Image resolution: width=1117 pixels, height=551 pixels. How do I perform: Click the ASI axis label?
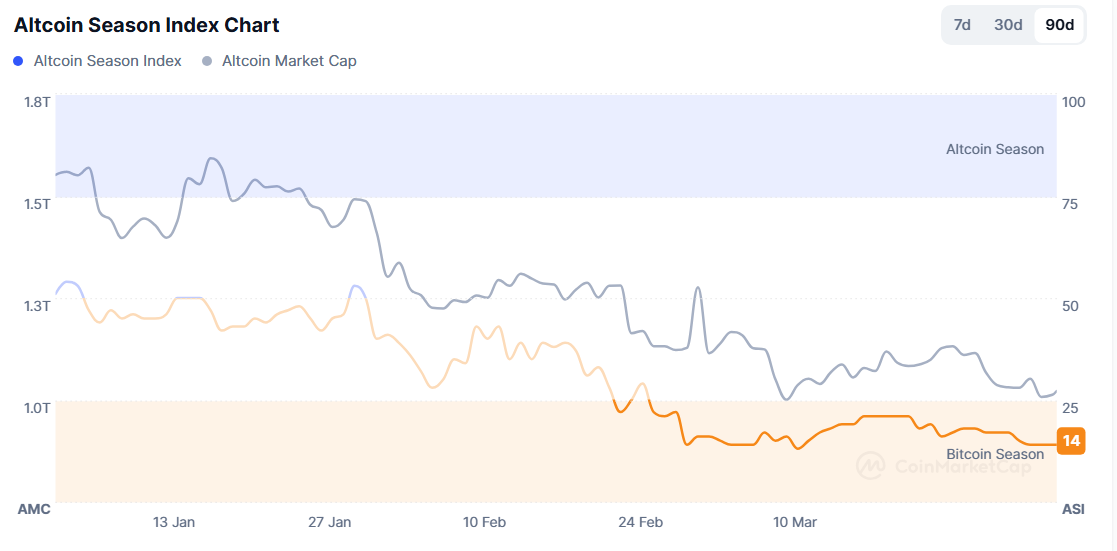click(x=1072, y=509)
